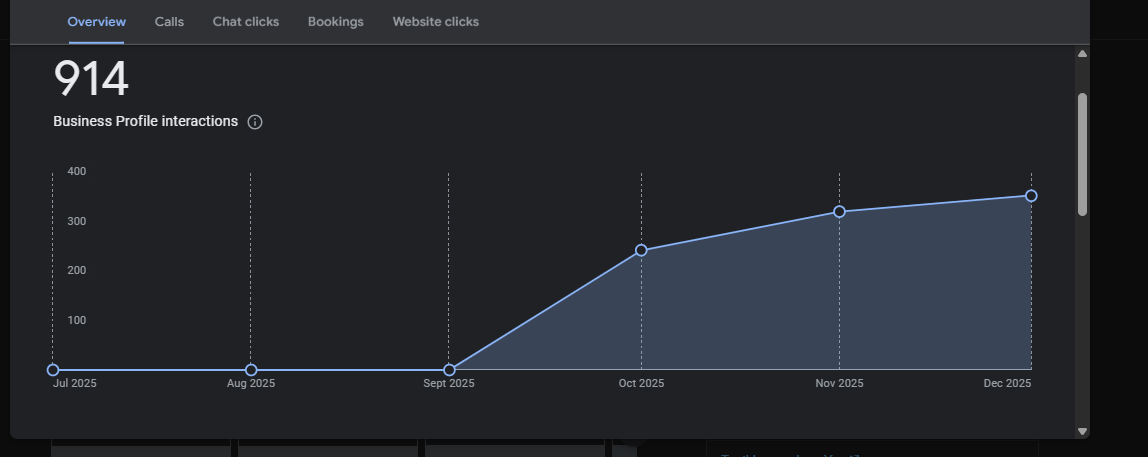
Task: Choose the Dec 2025 data point
Action: 1031,196
